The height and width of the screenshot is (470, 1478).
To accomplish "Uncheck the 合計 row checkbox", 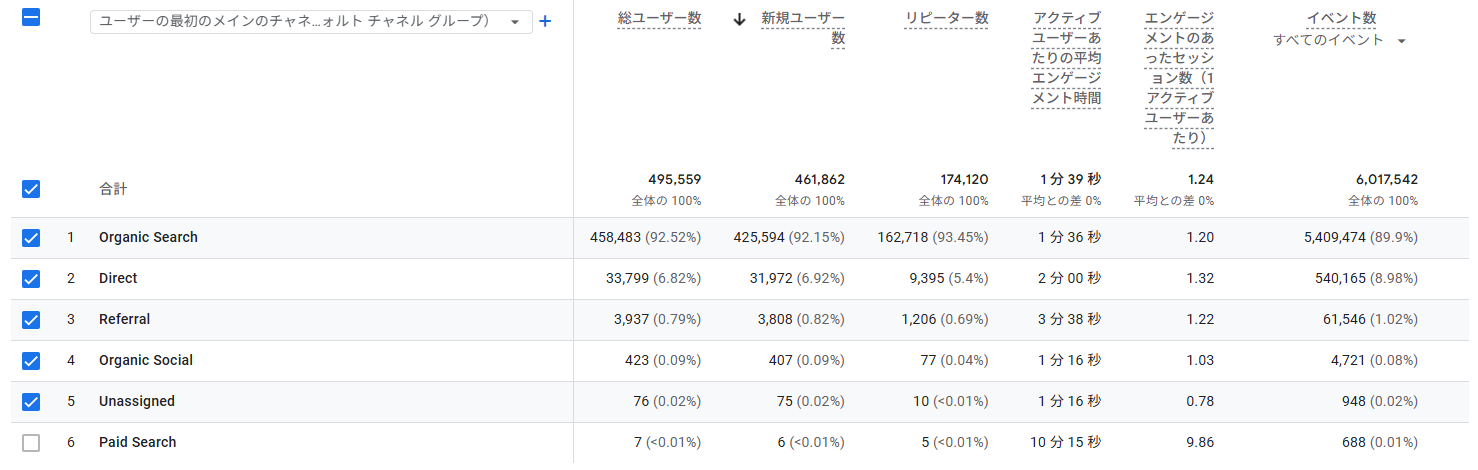I will [31, 188].
